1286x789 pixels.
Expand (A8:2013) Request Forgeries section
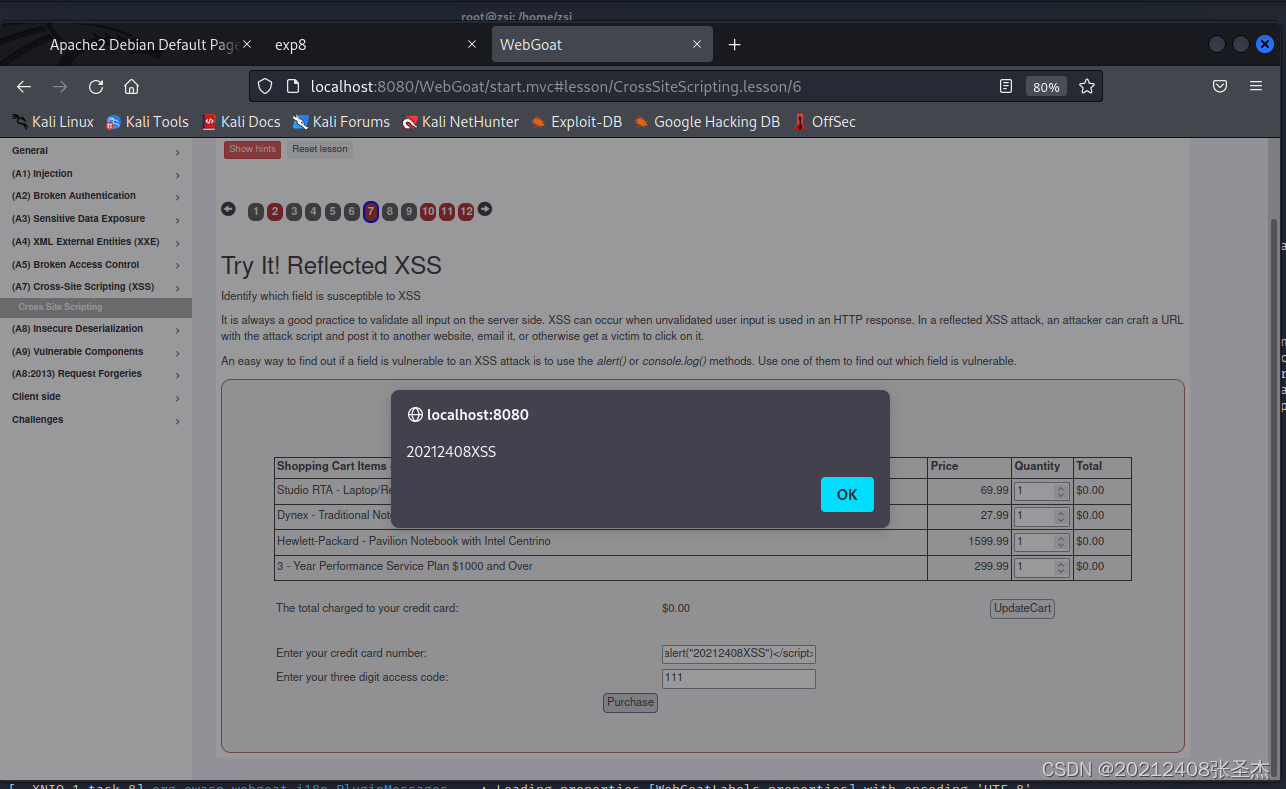(x=96, y=374)
